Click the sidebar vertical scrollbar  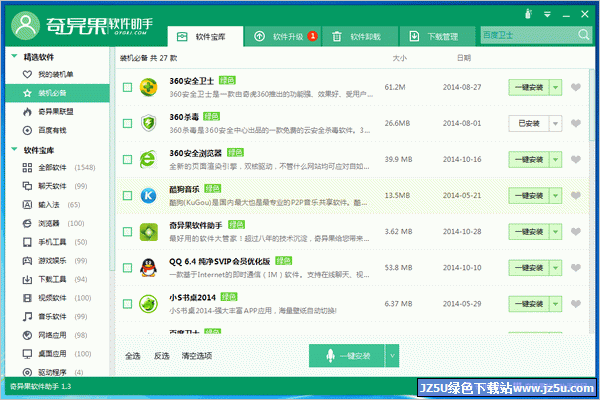pos(112,159)
